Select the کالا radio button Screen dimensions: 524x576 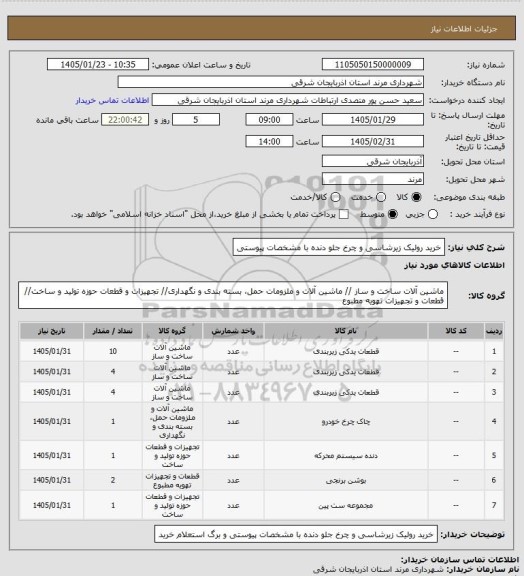tap(416, 197)
